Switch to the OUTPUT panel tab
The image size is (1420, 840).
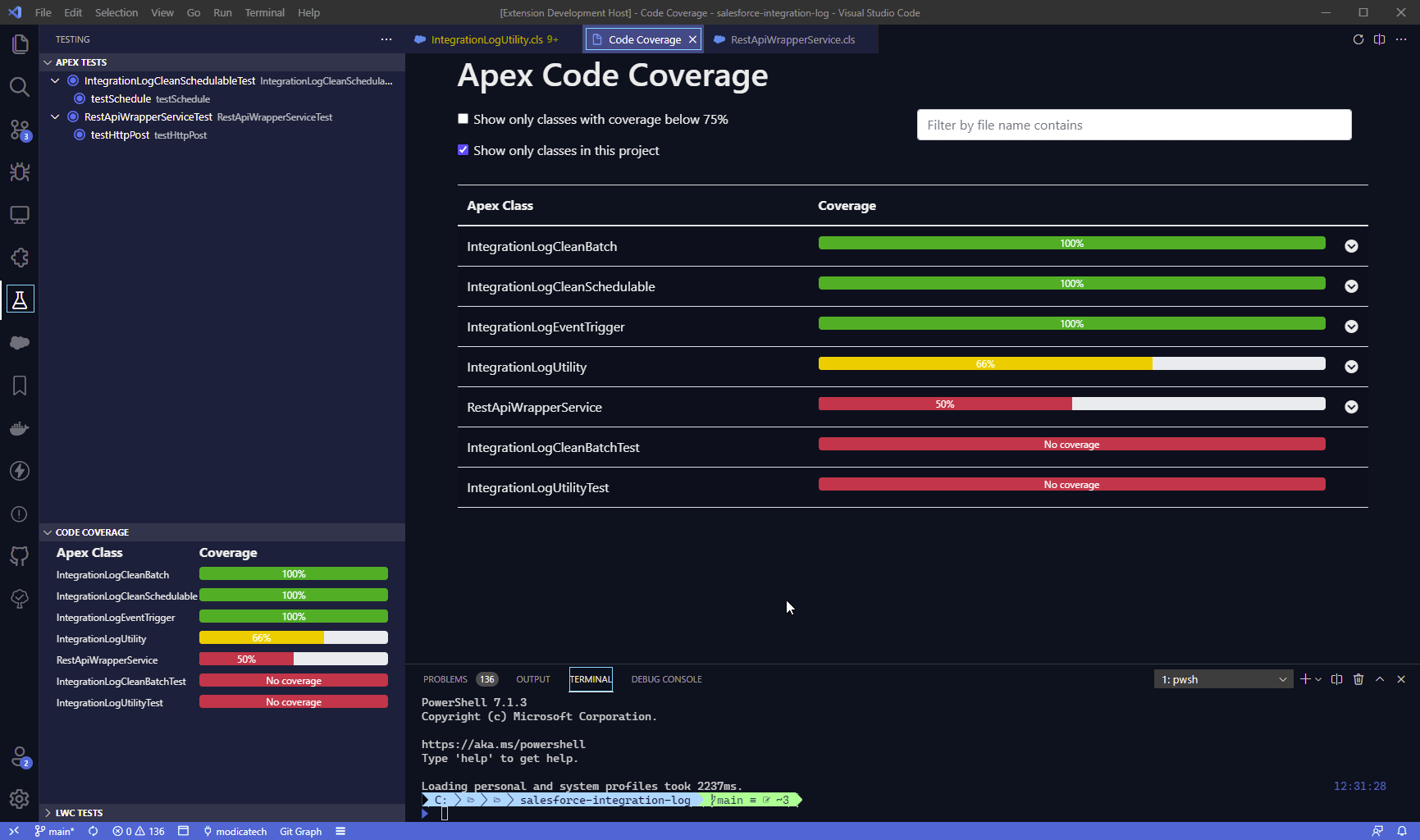[533, 679]
